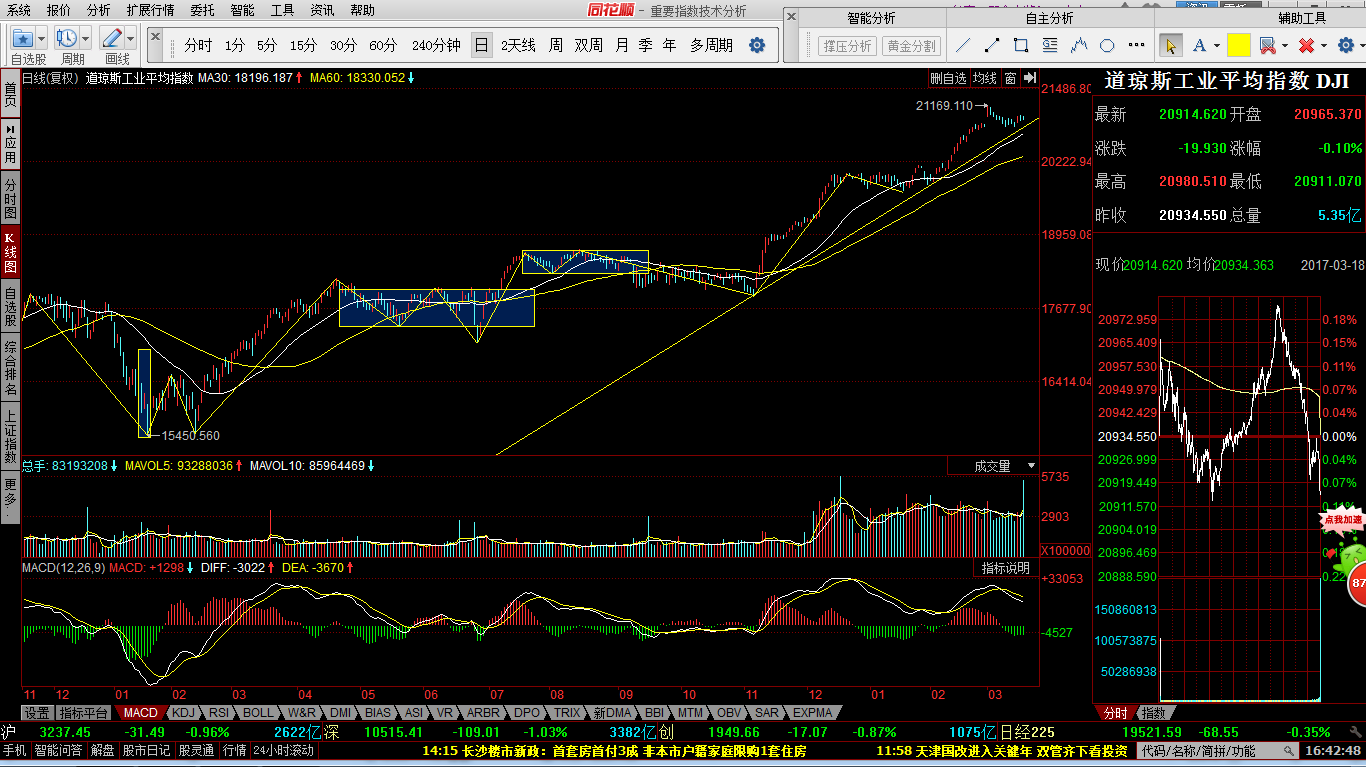Open 指标说明 indicator description
The image size is (1366, 767).
1005,568
